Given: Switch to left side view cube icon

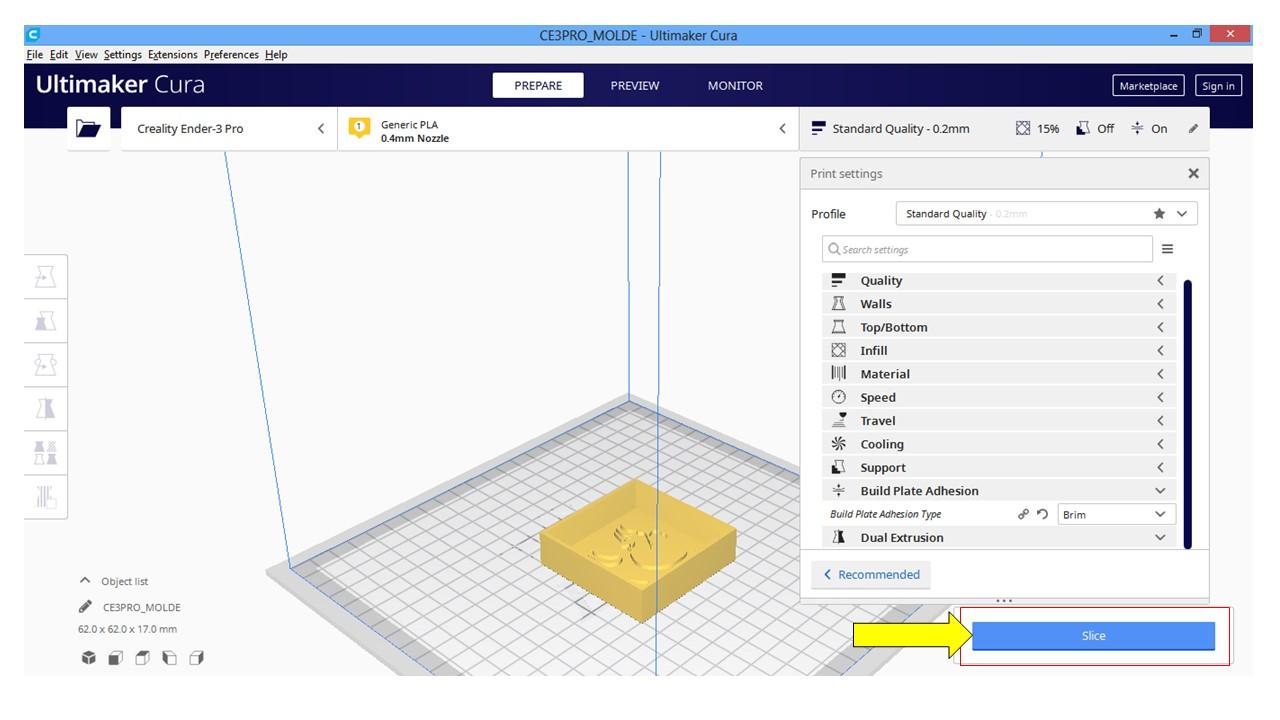Looking at the screenshot, I should [x=169, y=658].
